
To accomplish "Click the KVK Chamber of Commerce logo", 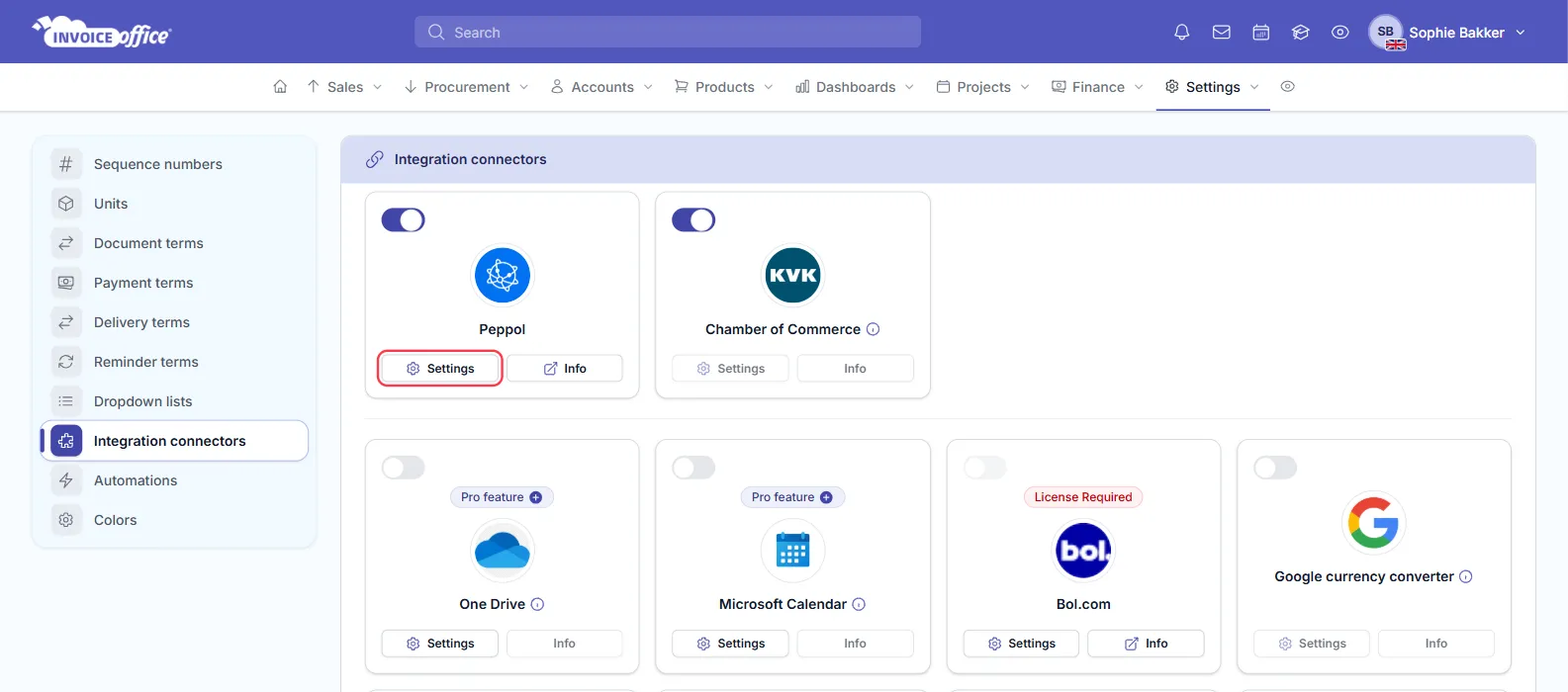I will [792, 275].
